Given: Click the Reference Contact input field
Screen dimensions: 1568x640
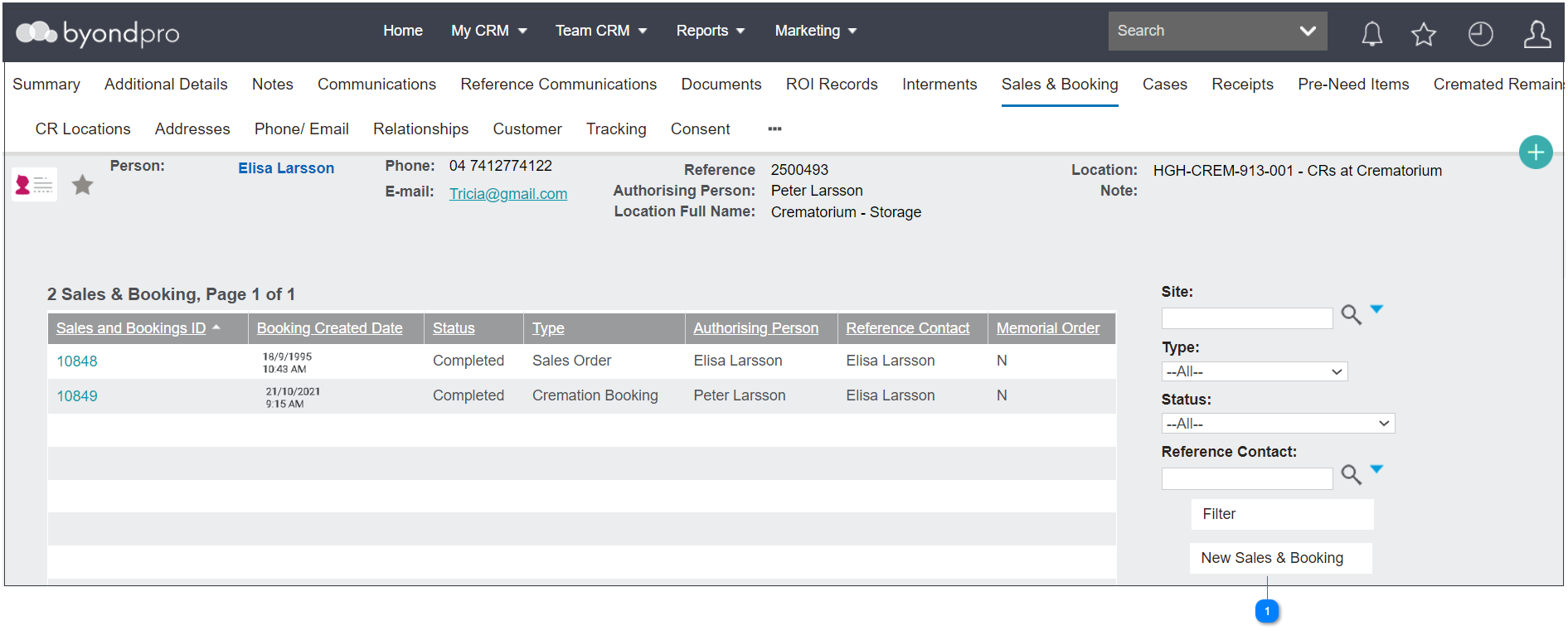Looking at the screenshot, I should click(x=1247, y=478).
